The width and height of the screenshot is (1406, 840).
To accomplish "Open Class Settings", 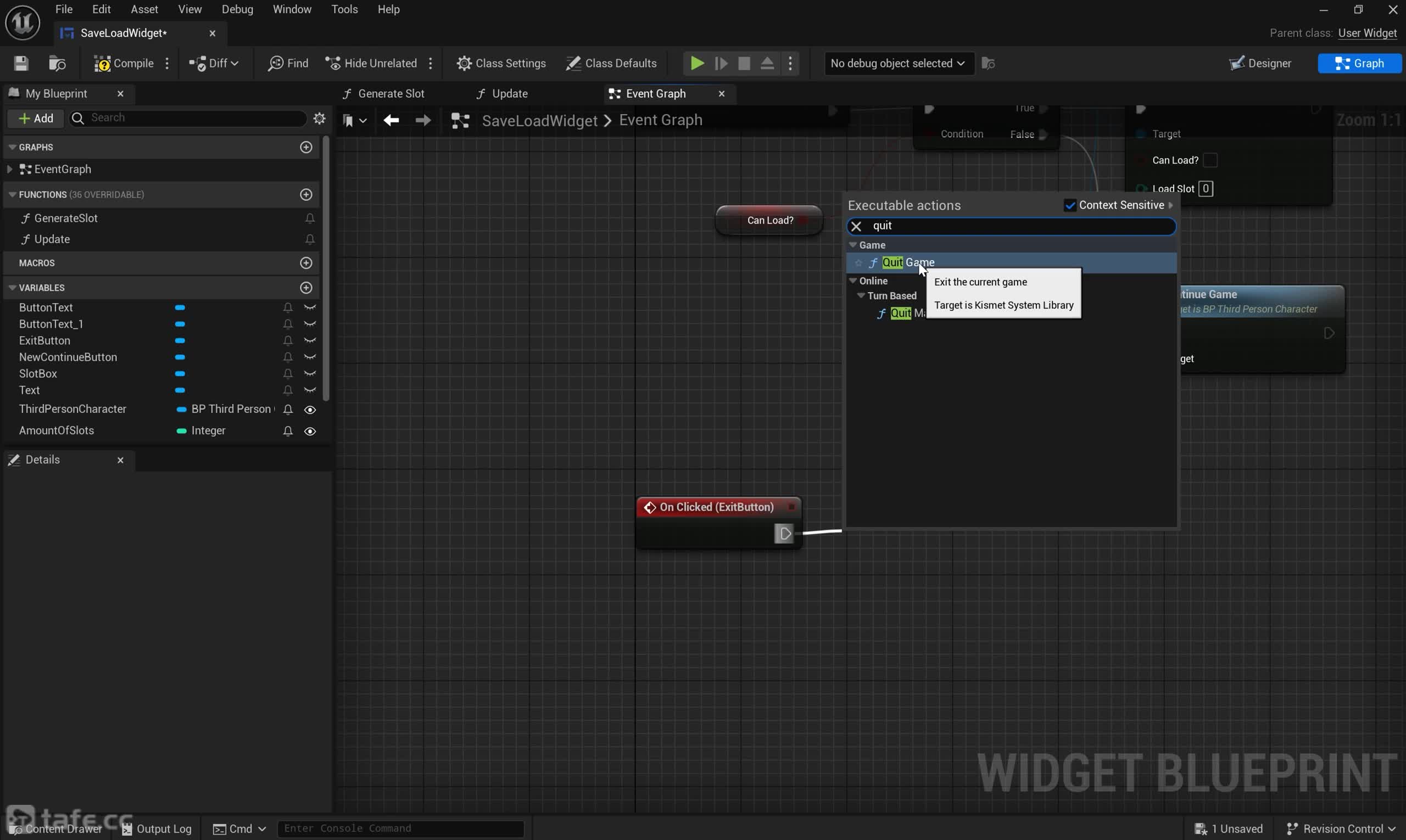I will pos(501,63).
